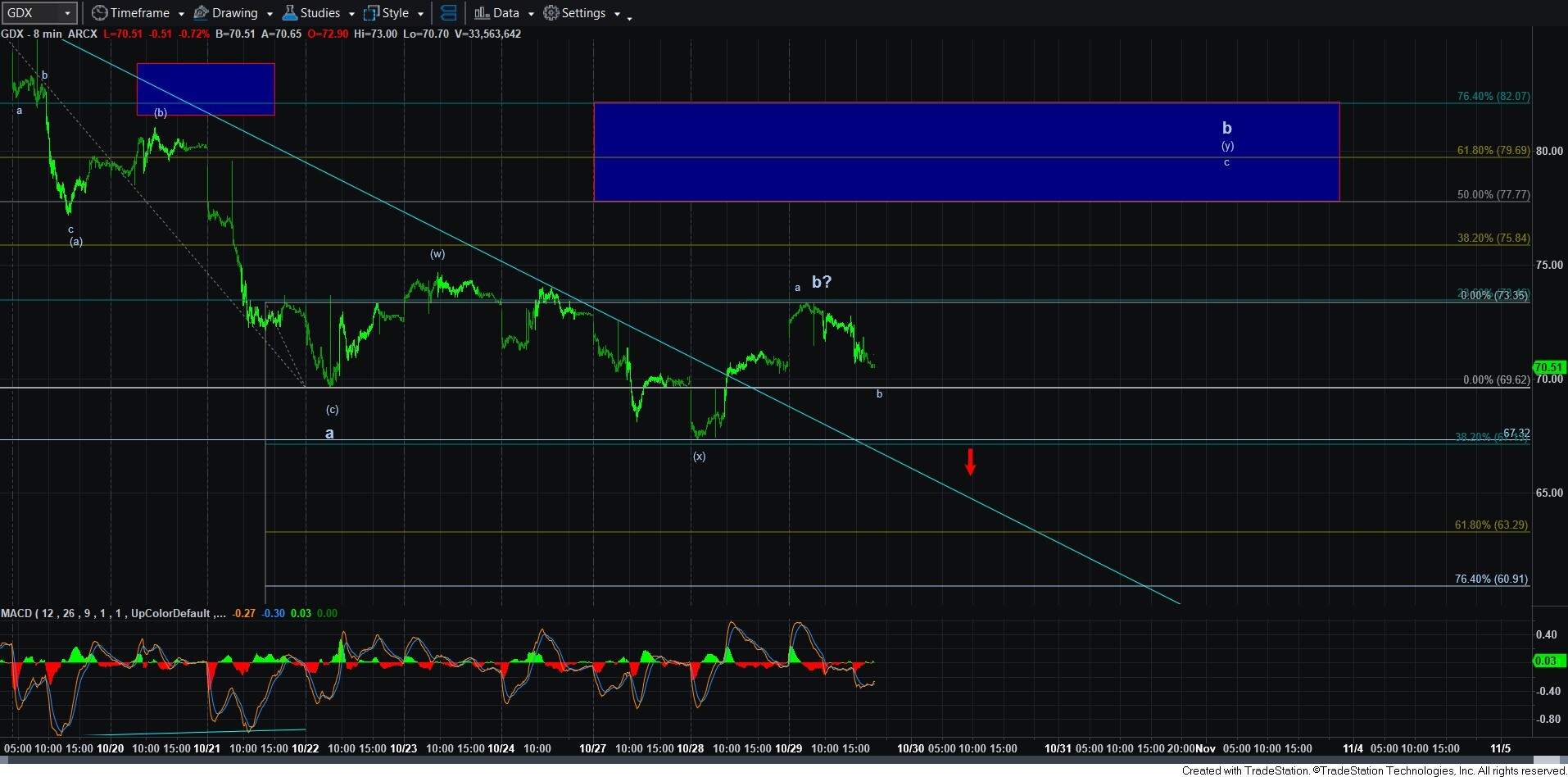Click the Settings gear icon
Viewport: 1568px width, 777px height.
point(551,13)
